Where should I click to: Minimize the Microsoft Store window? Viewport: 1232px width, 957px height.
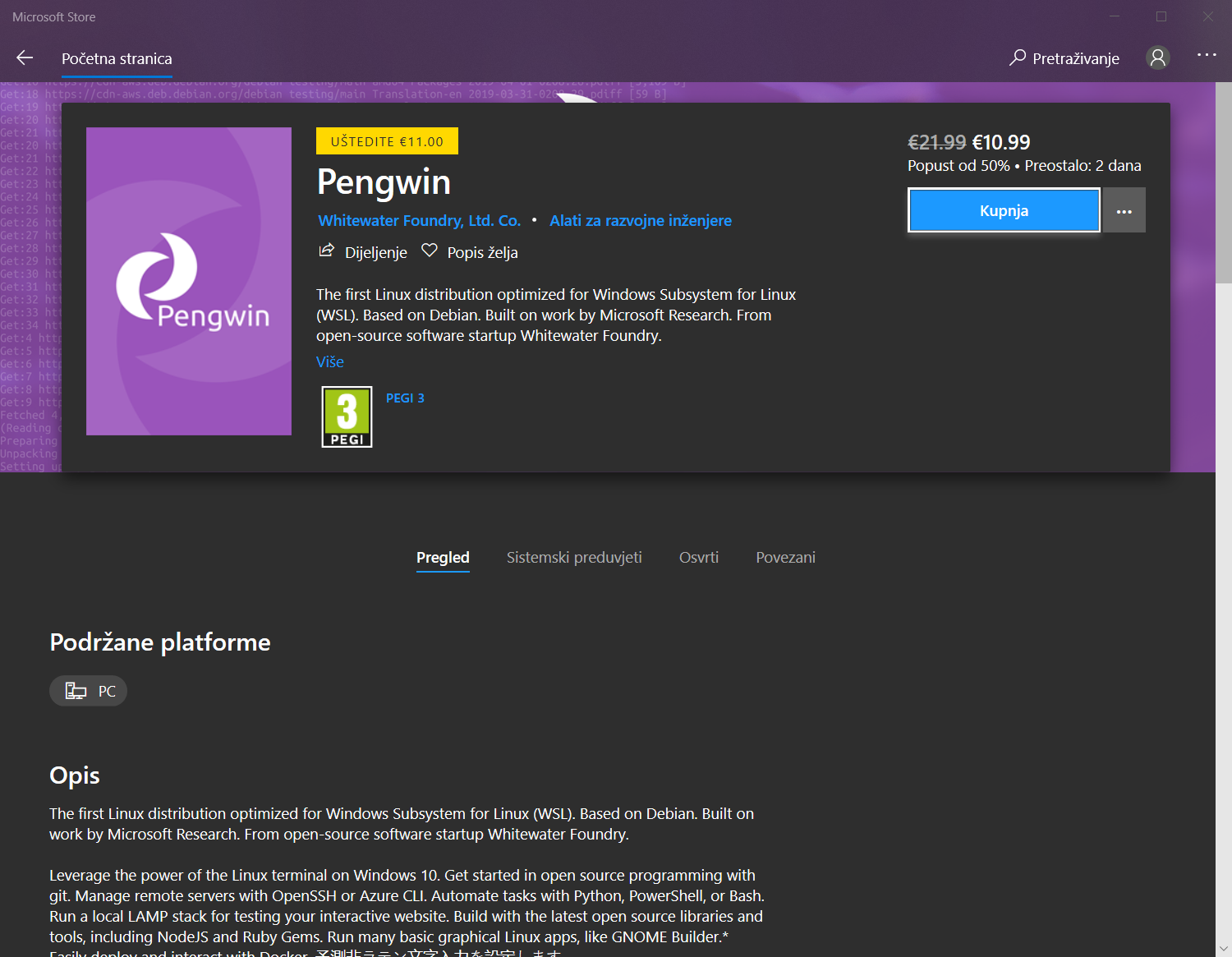pyautogui.click(x=1115, y=16)
